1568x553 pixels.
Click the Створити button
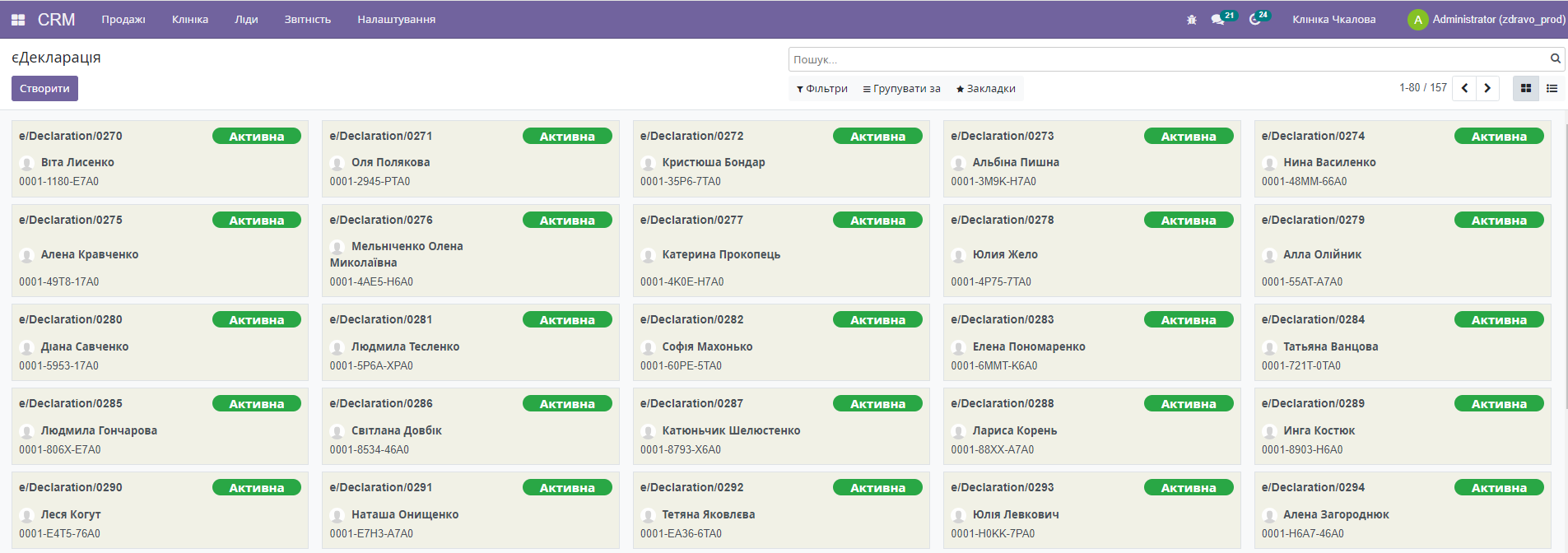(x=44, y=89)
